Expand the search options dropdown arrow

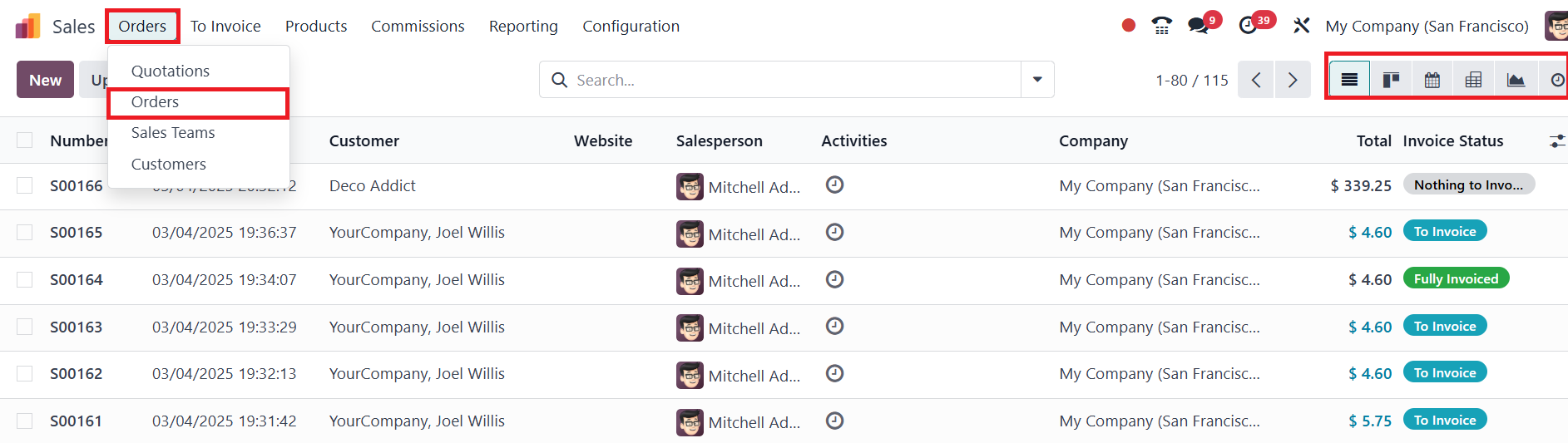pyautogui.click(x=1037, y=80)
